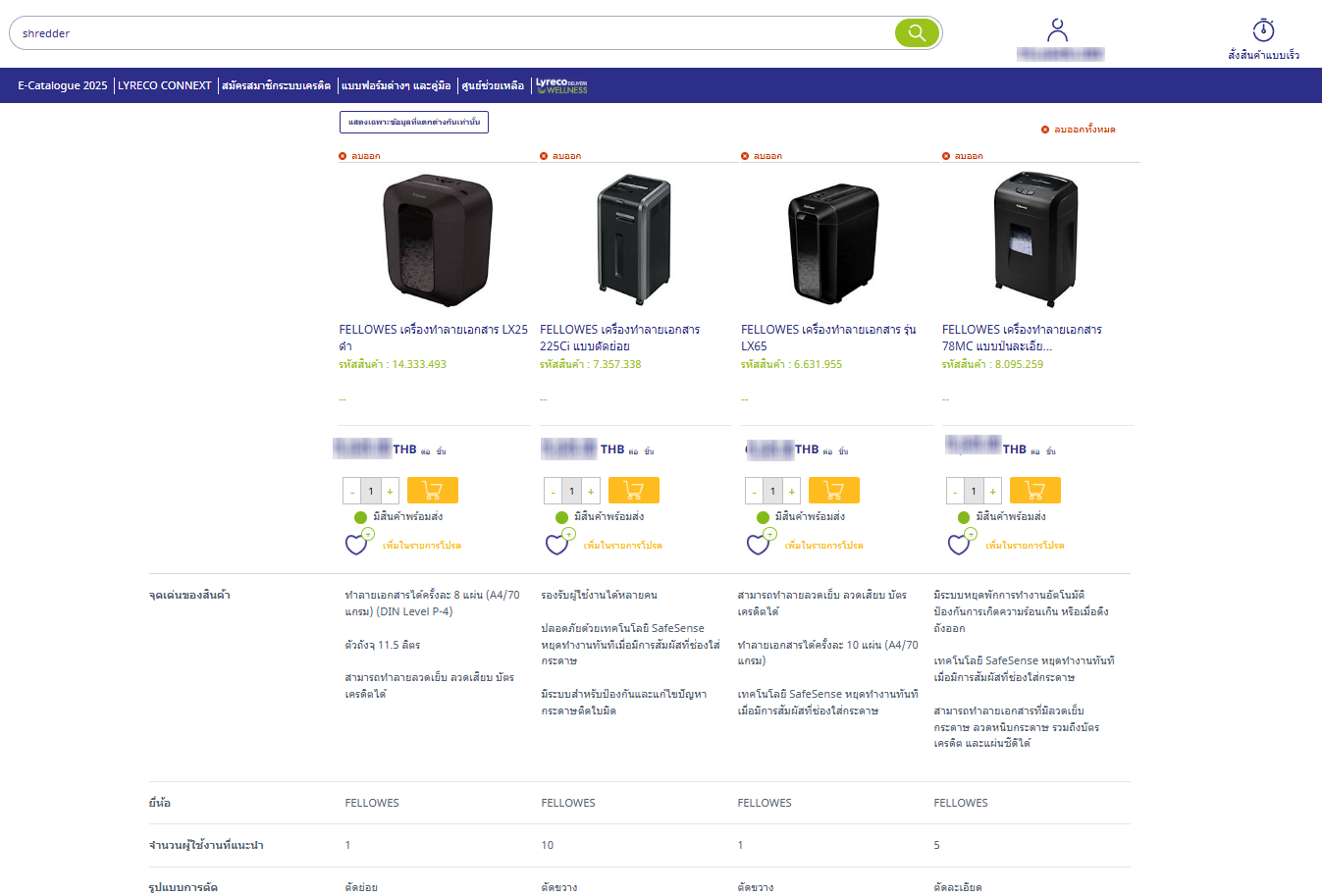This screenshot has height=896, width=1322.
Task: Open FELLOWES 78MC product title link
Action: click(x=1023, y=338)
